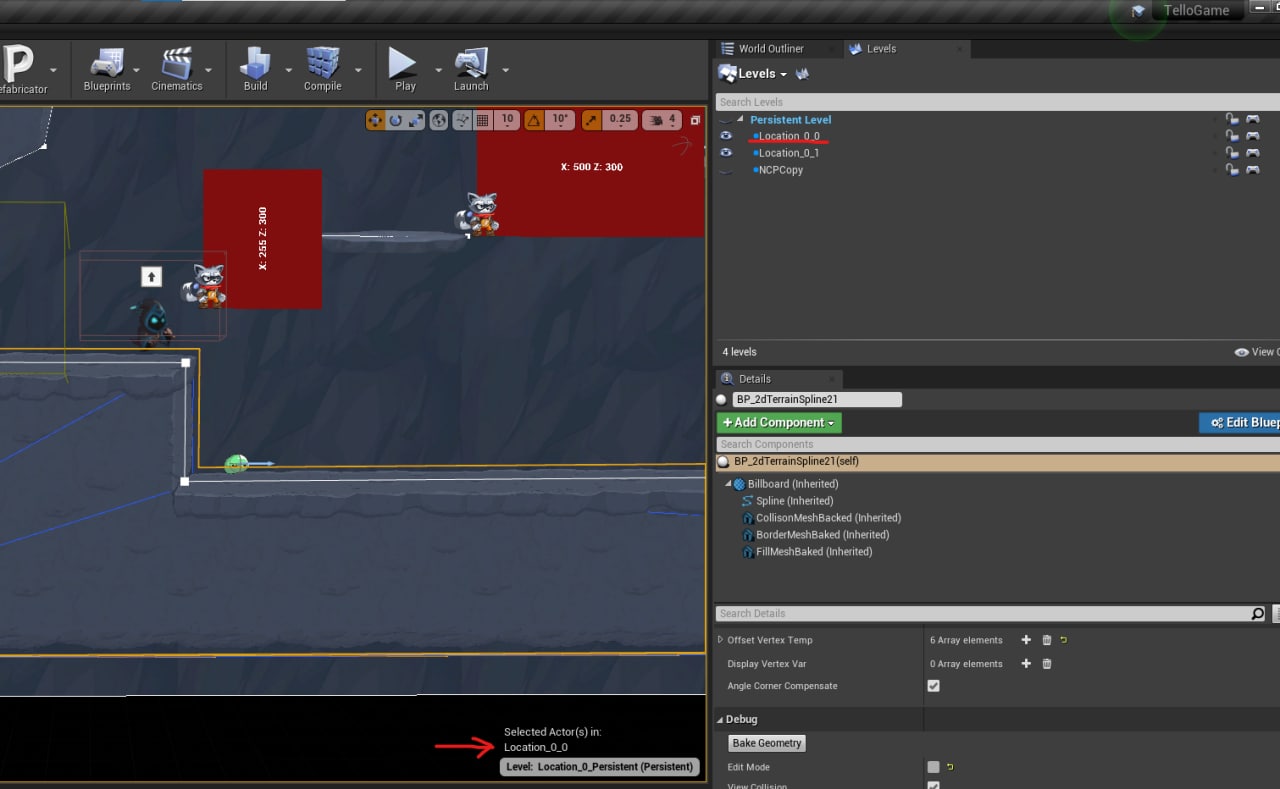
Task: Select the translate gizmo mode in viewport
Action: (x=376, y=120)
